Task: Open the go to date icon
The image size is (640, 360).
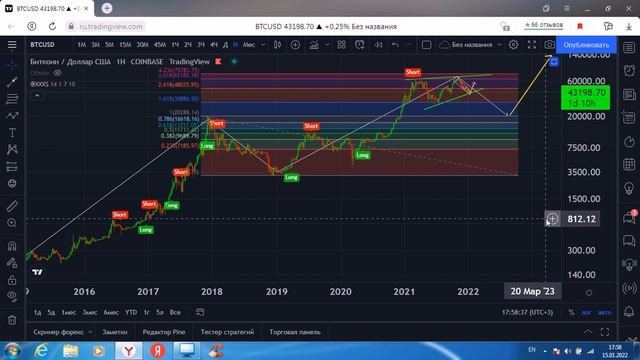Action: coord(200,313)
